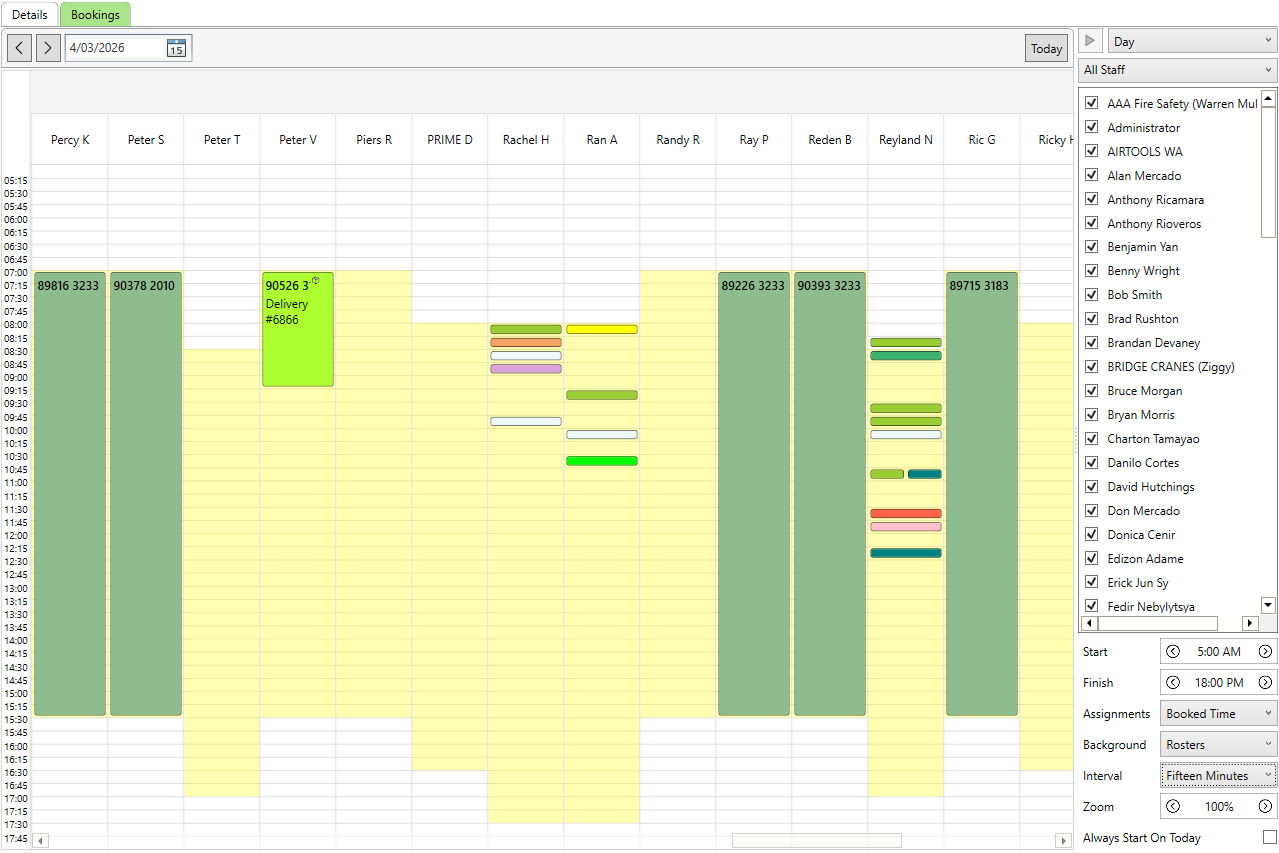The height and width of the screenshot is (853, 1279).
Task: Increase the Finish time with right arrow
Action: click(1265, 683)
